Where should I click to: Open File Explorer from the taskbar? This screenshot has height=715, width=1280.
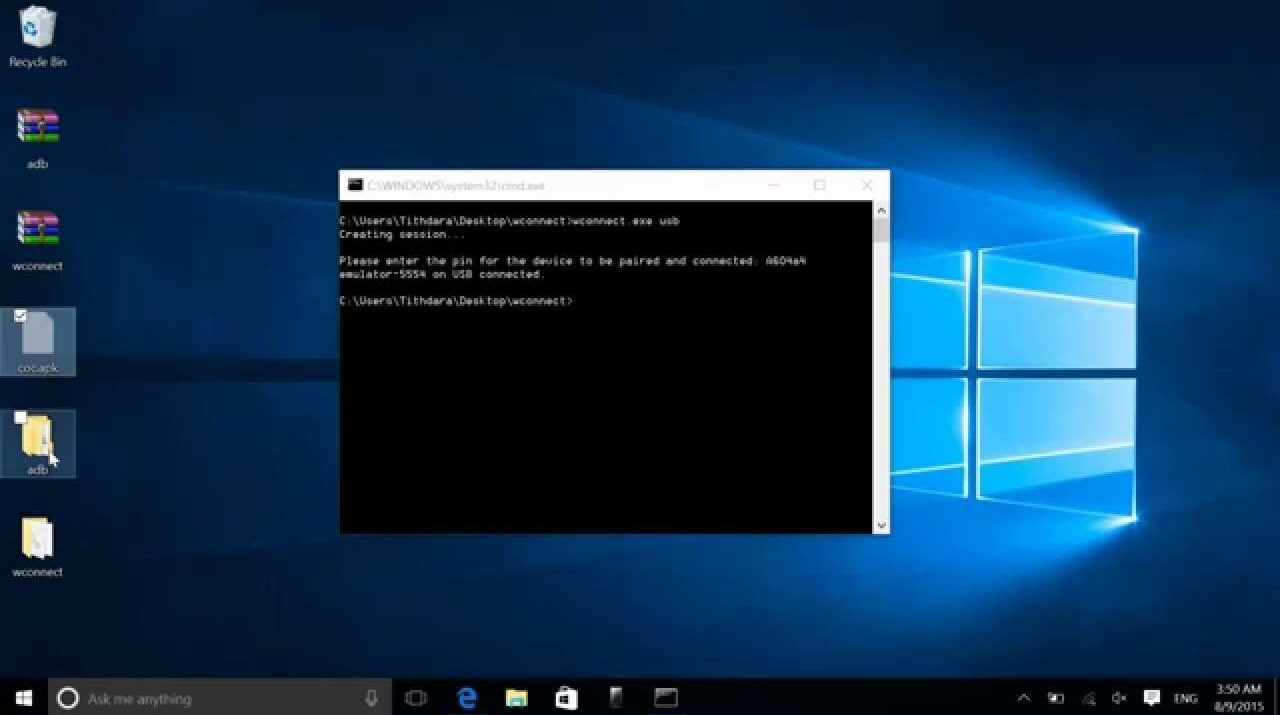(x=516, y=697)
